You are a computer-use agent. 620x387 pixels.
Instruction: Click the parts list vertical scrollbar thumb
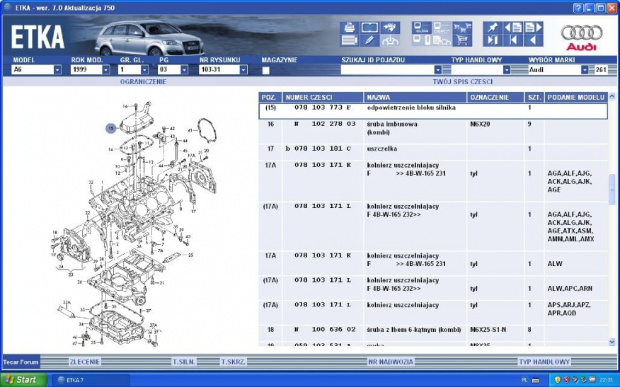pos(612,189)
